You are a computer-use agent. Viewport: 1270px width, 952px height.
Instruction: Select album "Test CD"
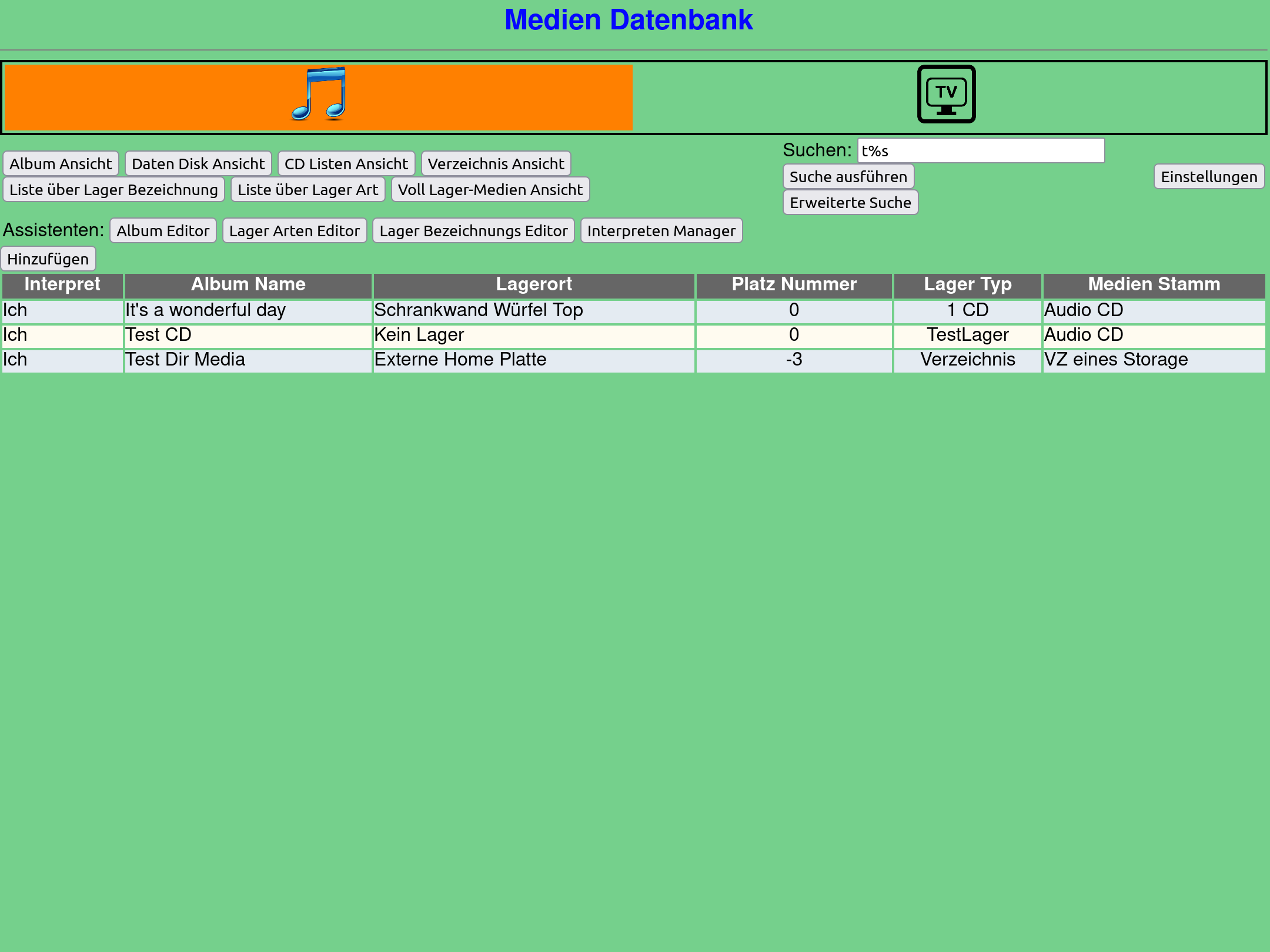pos(248,336)
